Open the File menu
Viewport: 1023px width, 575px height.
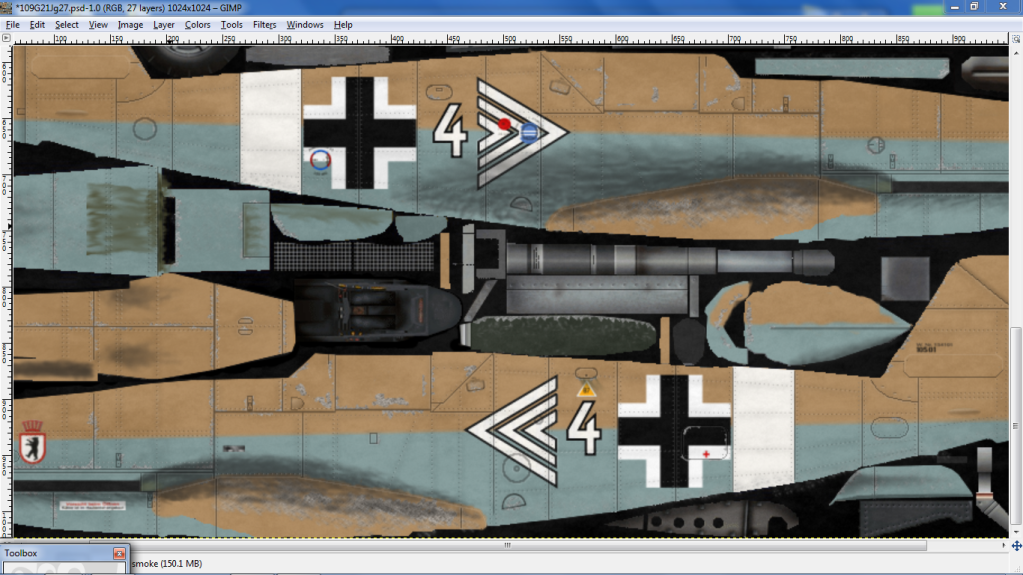(12, 25)
